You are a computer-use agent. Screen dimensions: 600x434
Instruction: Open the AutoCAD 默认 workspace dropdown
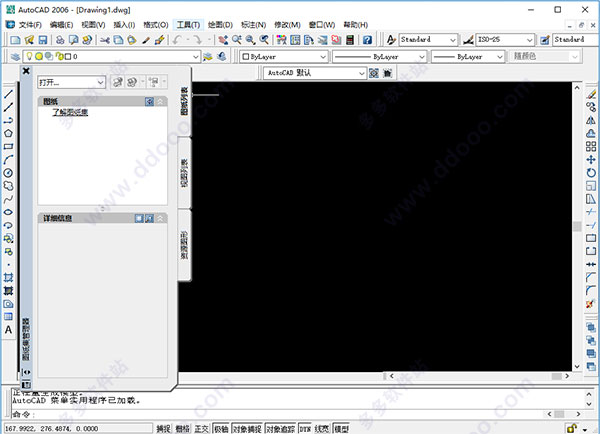(315, 73)
